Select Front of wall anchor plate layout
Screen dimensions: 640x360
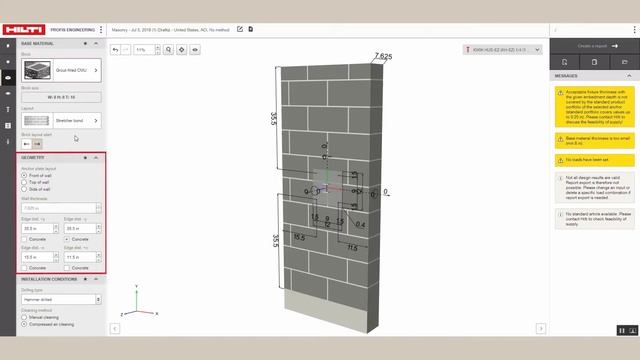24,176
